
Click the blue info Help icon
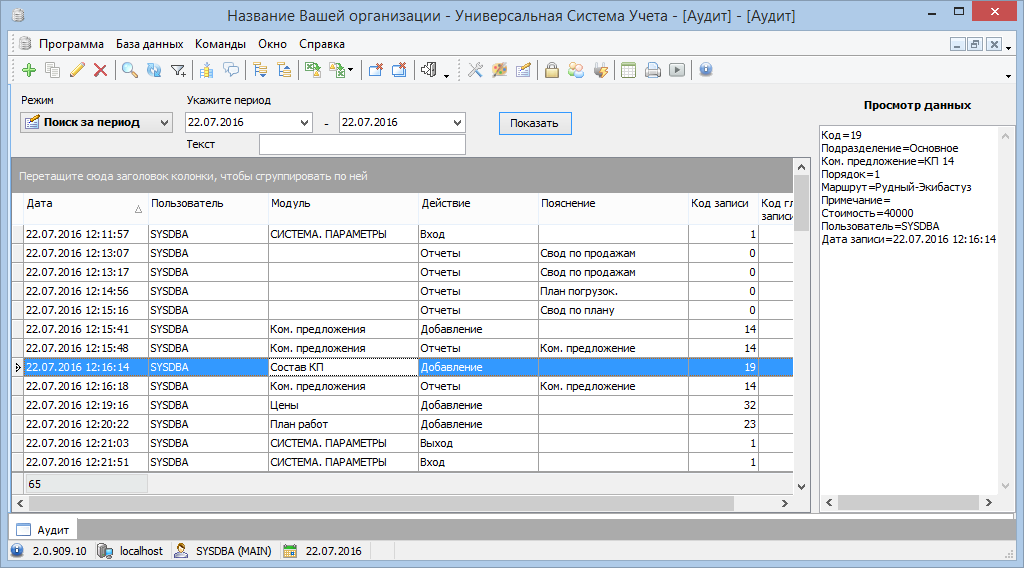point(706,70)
